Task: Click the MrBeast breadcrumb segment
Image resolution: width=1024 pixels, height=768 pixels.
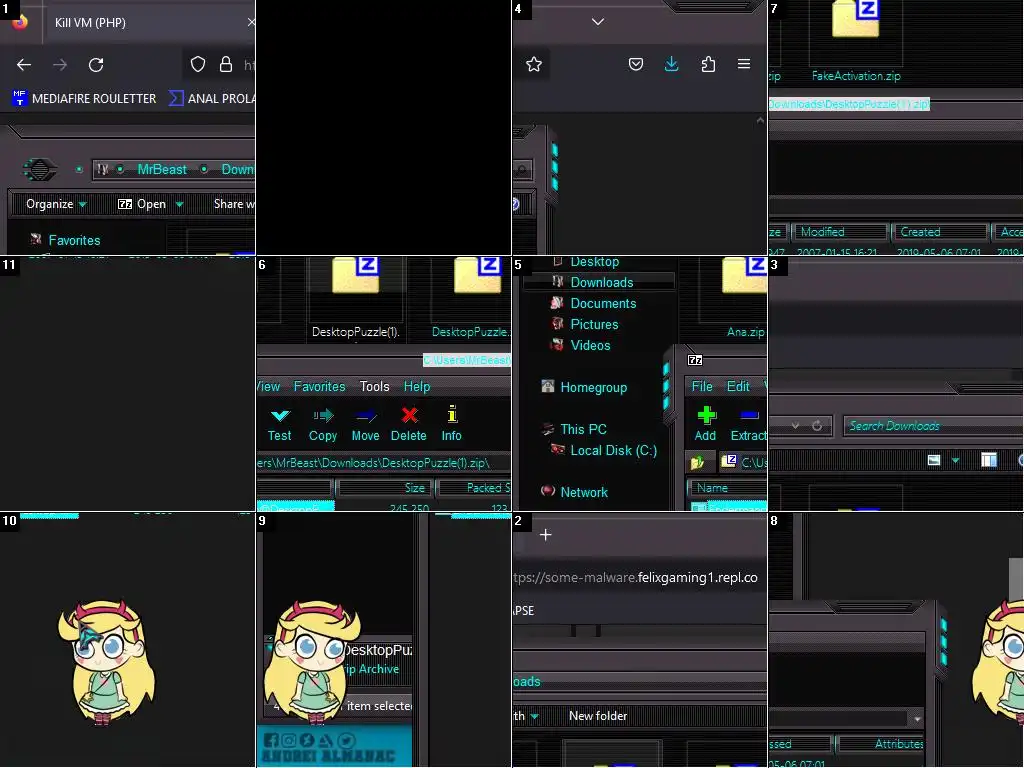Action: pyautogui.click(x=162, y=169)
